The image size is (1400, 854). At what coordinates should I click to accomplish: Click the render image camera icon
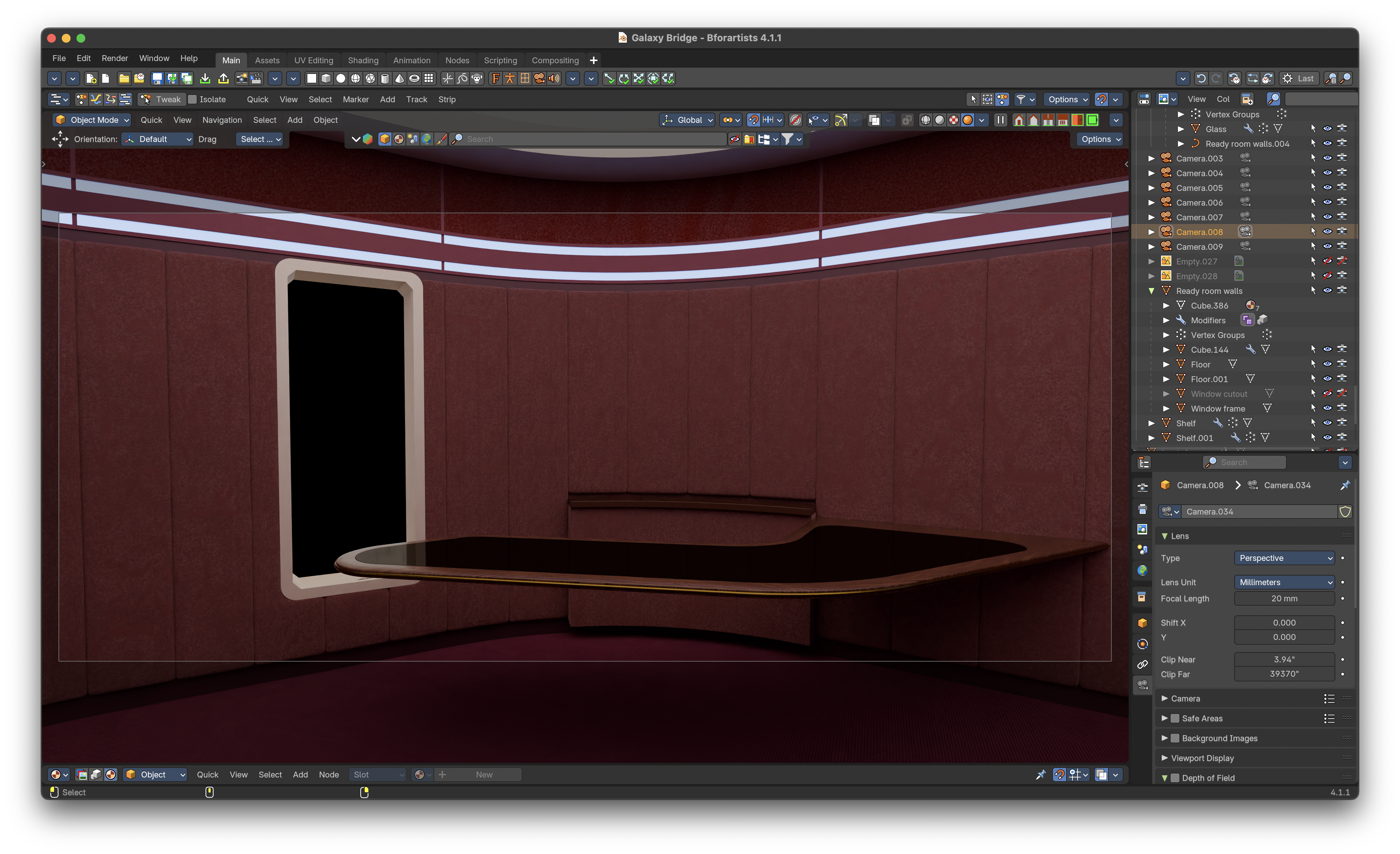click(x=242, y=78)
